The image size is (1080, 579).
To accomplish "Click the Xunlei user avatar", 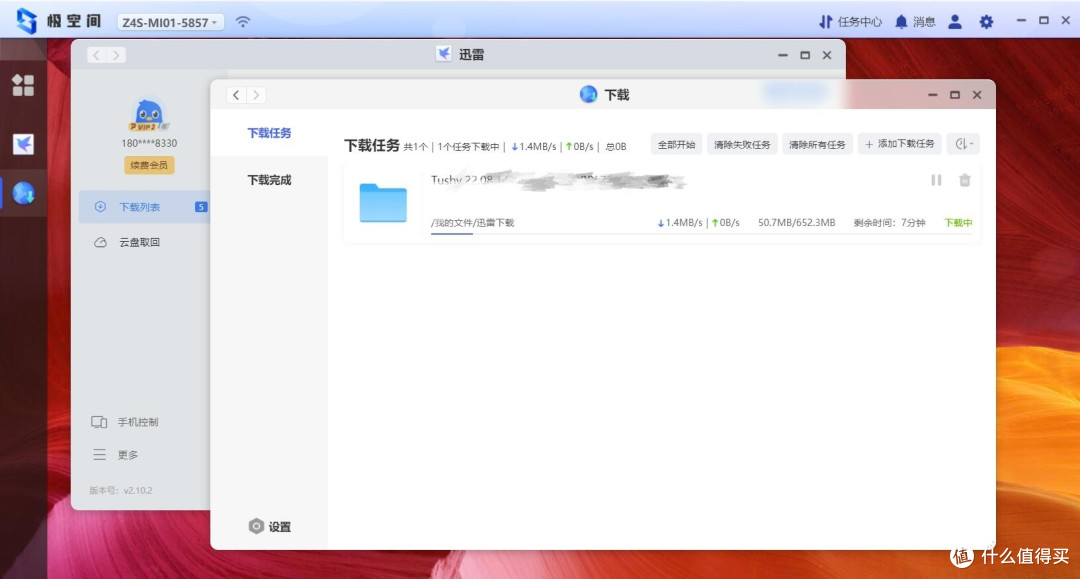I will (x=148, y=114).
